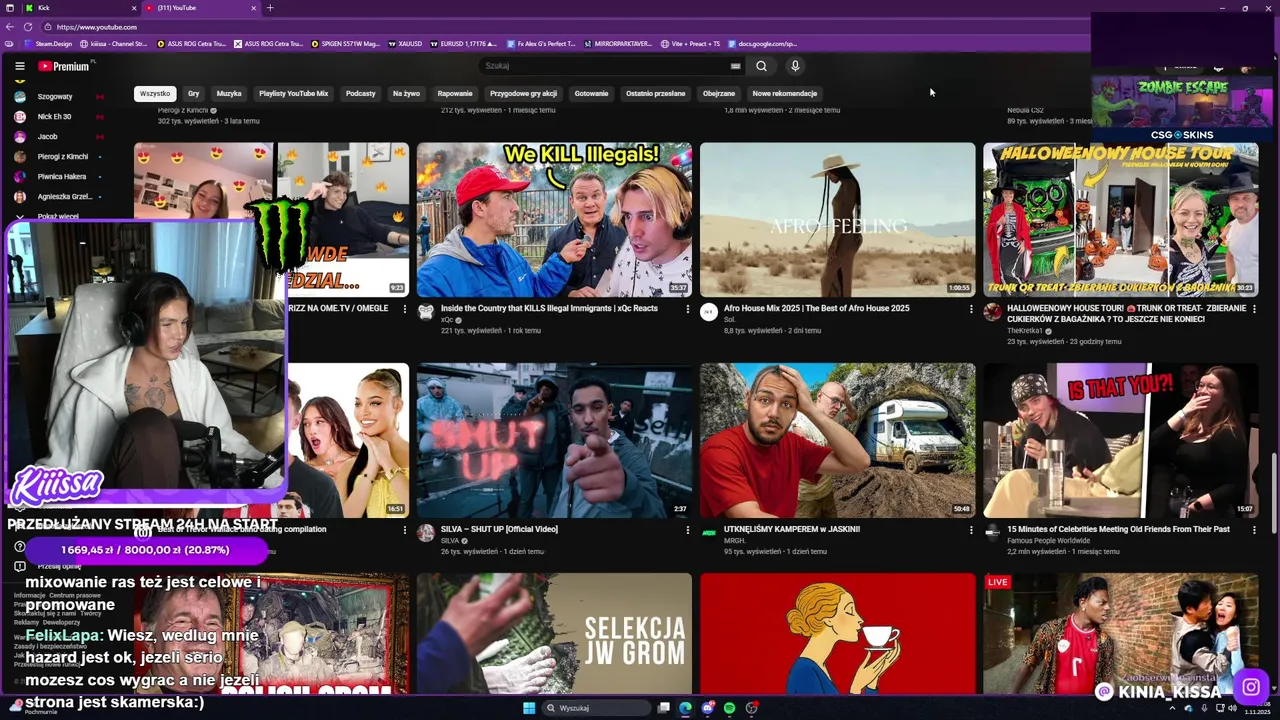The image size is (1280, 720).
Task: Expand subscriptions with Pokaż więcej
Action: pyautogui.click(x=58, y=216)
